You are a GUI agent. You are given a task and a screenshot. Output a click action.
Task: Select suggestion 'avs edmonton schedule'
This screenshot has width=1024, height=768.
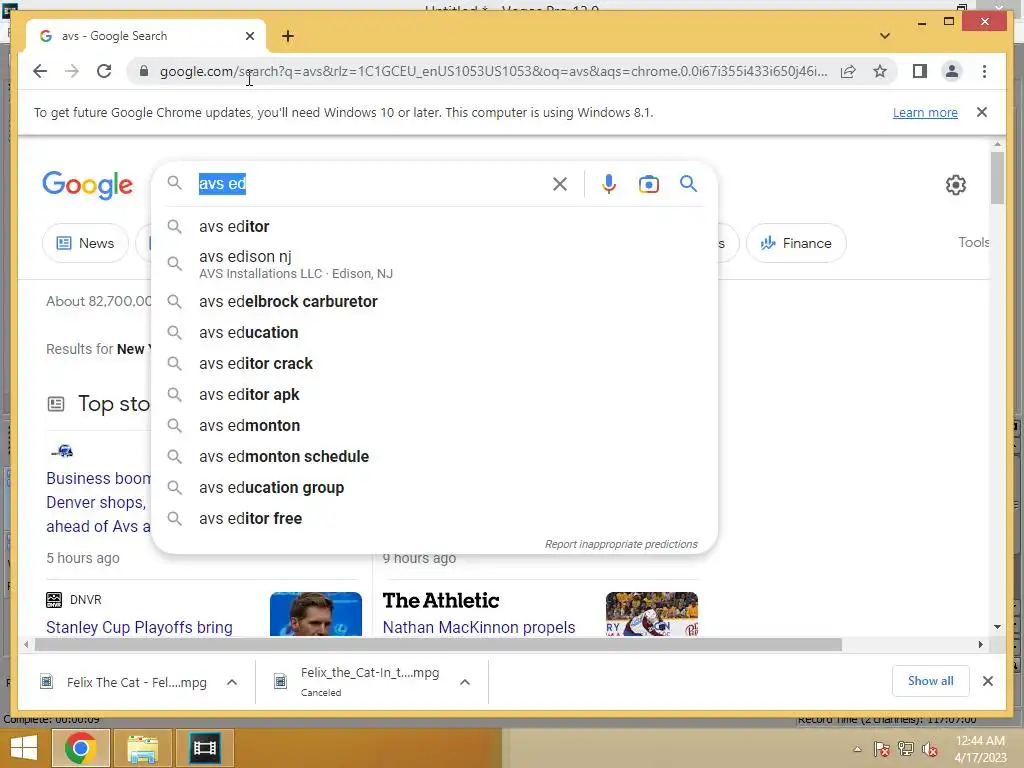coord(434,456)
